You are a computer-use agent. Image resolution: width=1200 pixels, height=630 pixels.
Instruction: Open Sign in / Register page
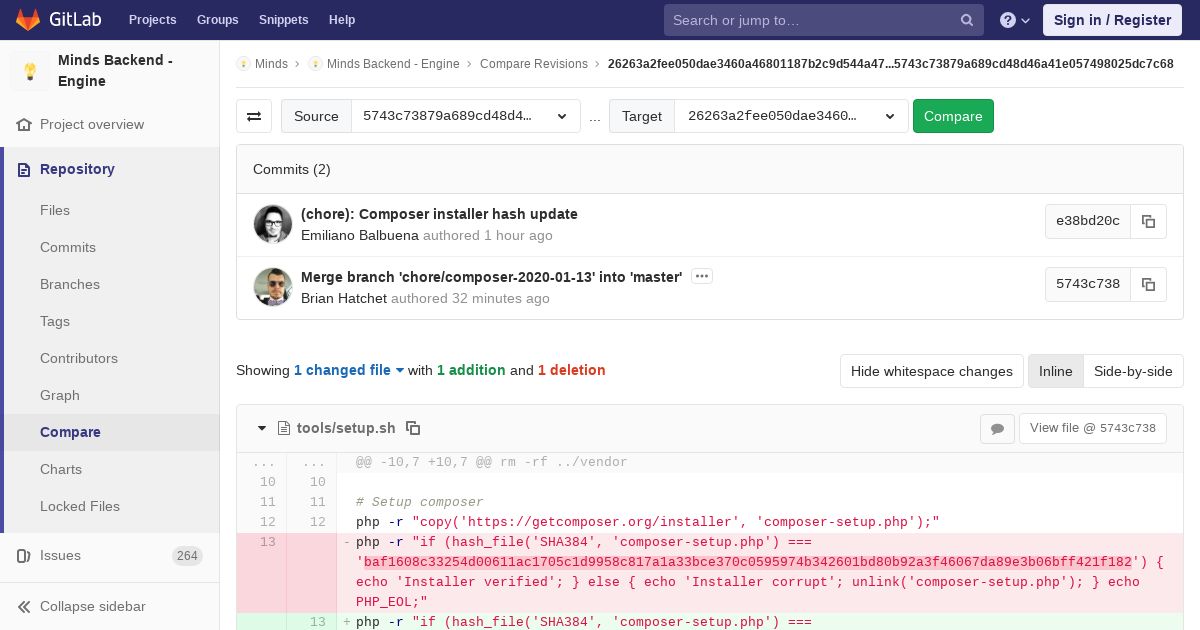[1112, 20]
